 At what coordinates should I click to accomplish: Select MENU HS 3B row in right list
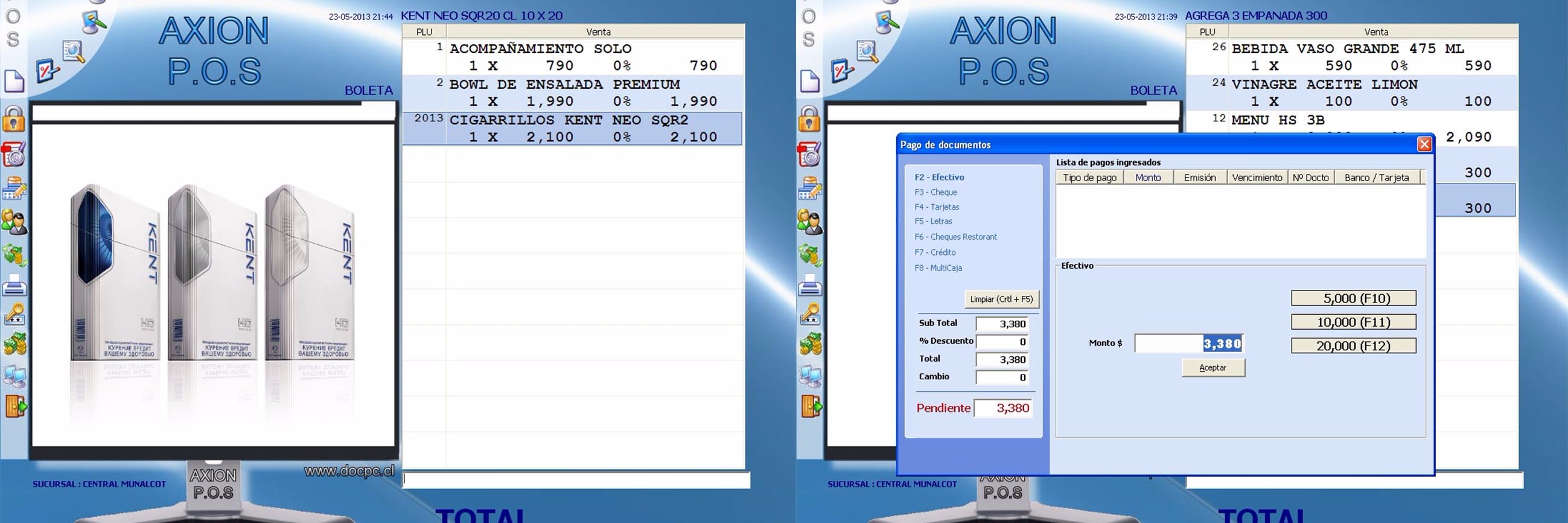point(1351,124)
